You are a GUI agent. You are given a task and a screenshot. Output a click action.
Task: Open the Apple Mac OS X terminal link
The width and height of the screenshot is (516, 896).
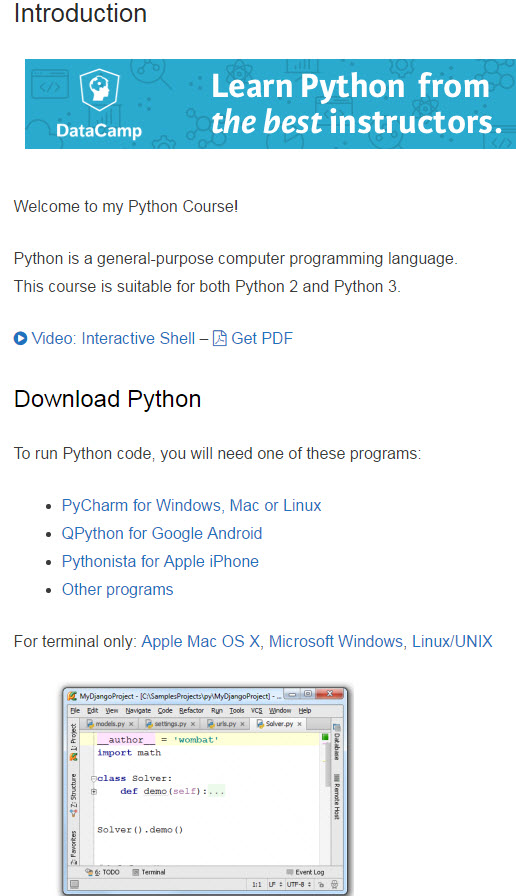click(201, 642)
